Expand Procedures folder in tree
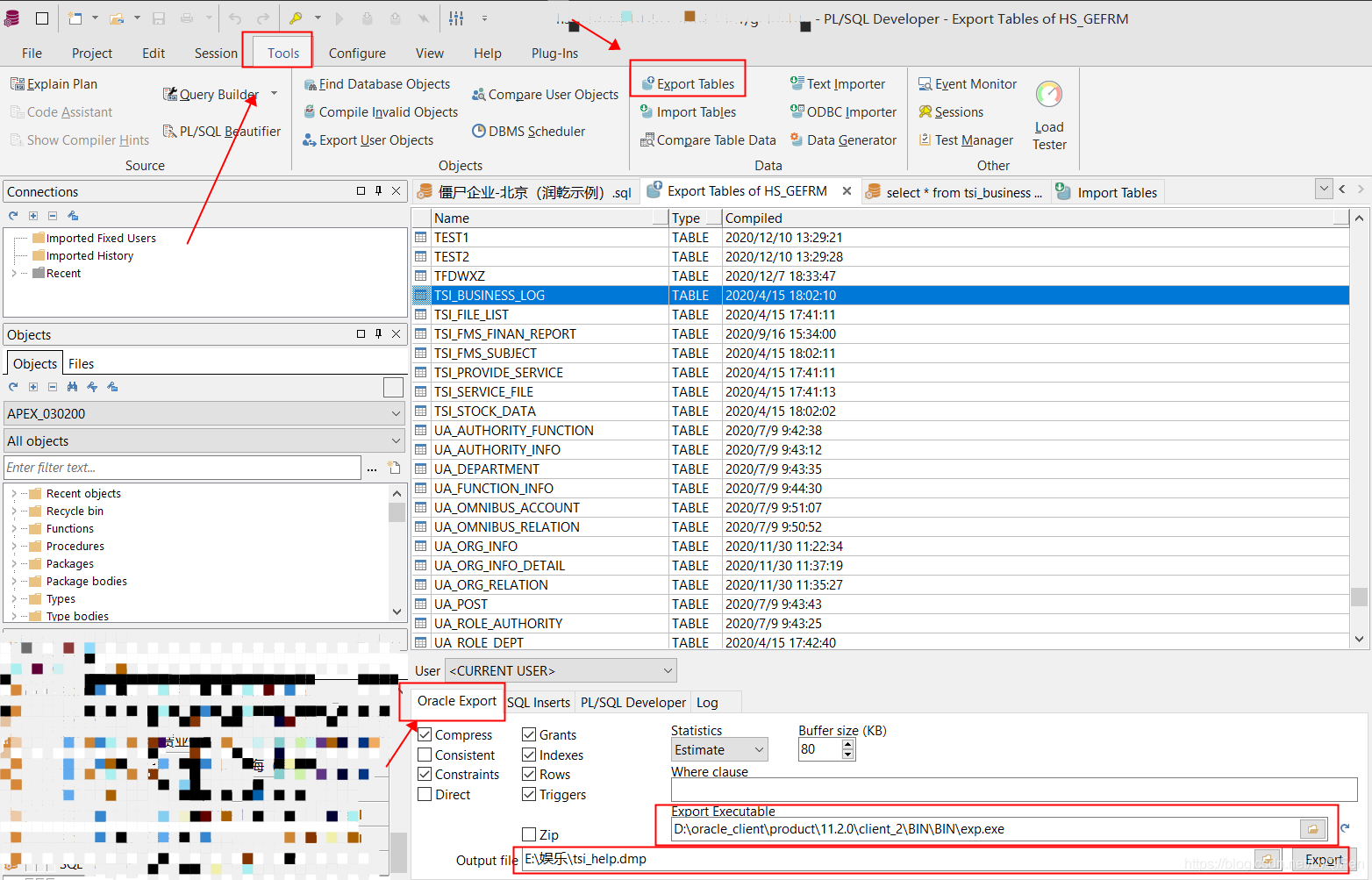Viewport: 1372px width, 880px height. 14,547
